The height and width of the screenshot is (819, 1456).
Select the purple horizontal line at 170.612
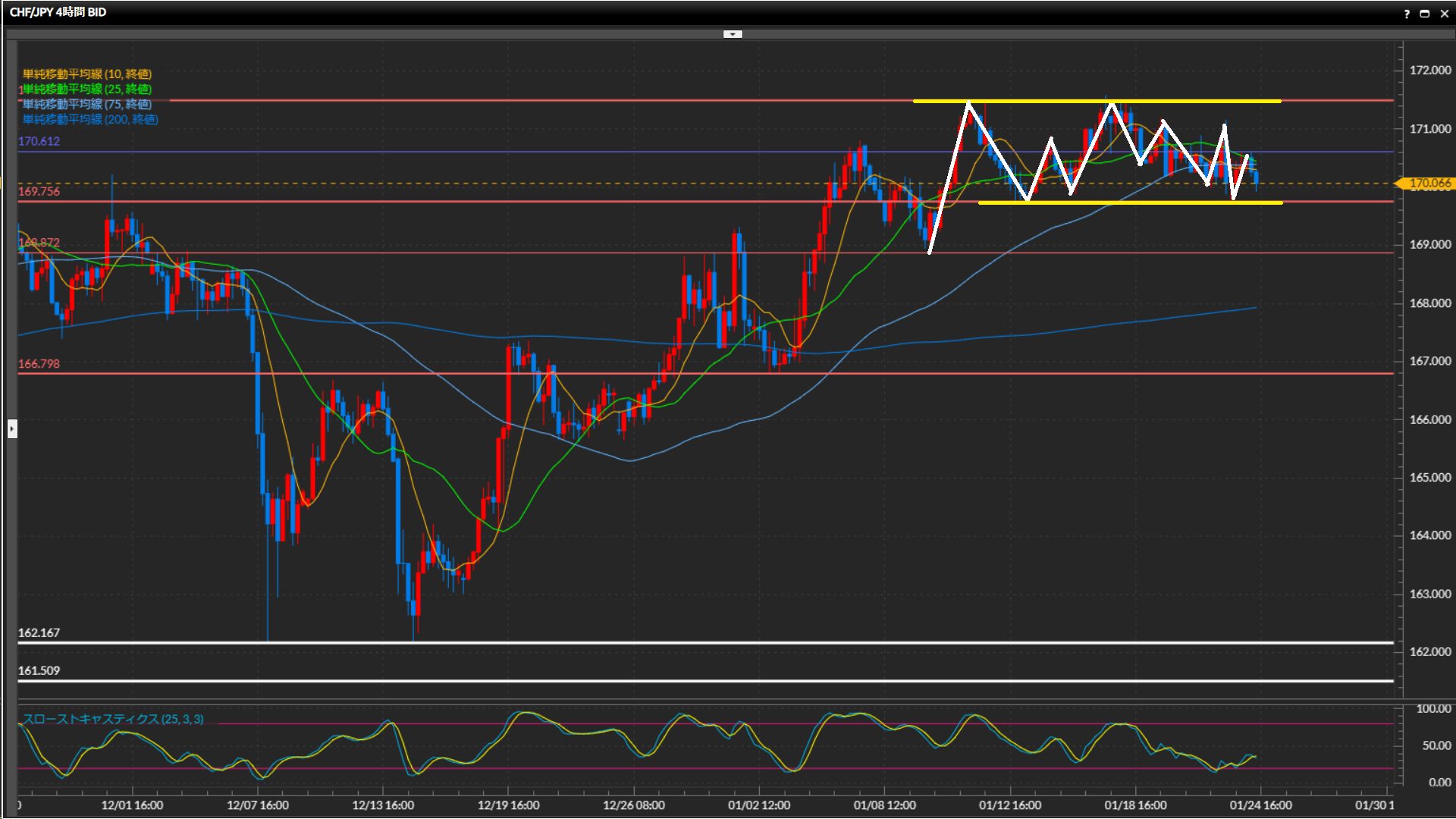click(x=455, y=152)
